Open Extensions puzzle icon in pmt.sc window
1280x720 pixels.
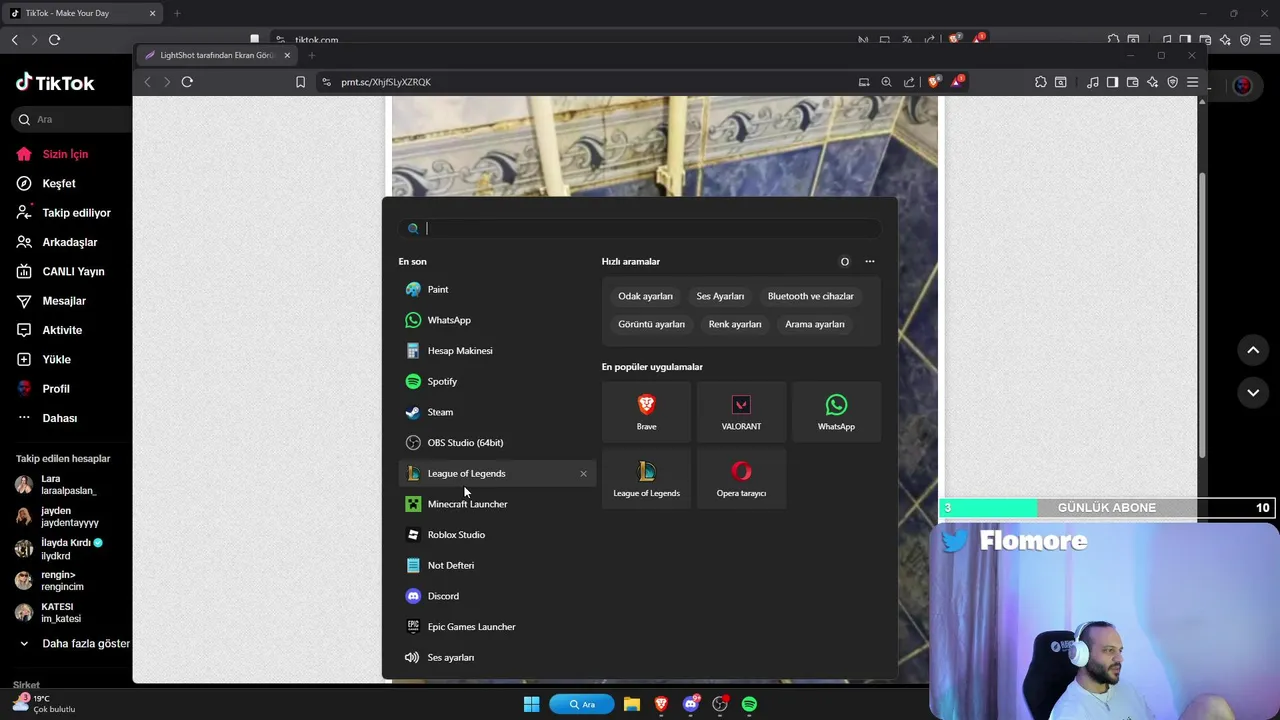[x=1041, y=82]
